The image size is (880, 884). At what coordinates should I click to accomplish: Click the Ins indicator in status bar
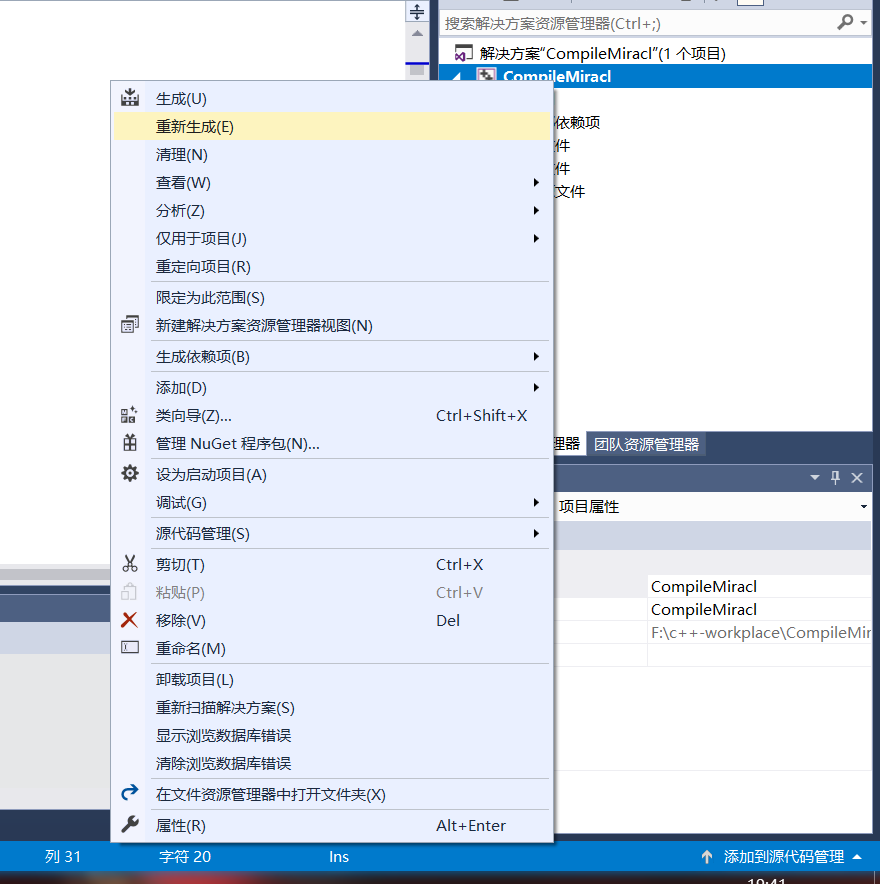point(339,857)
